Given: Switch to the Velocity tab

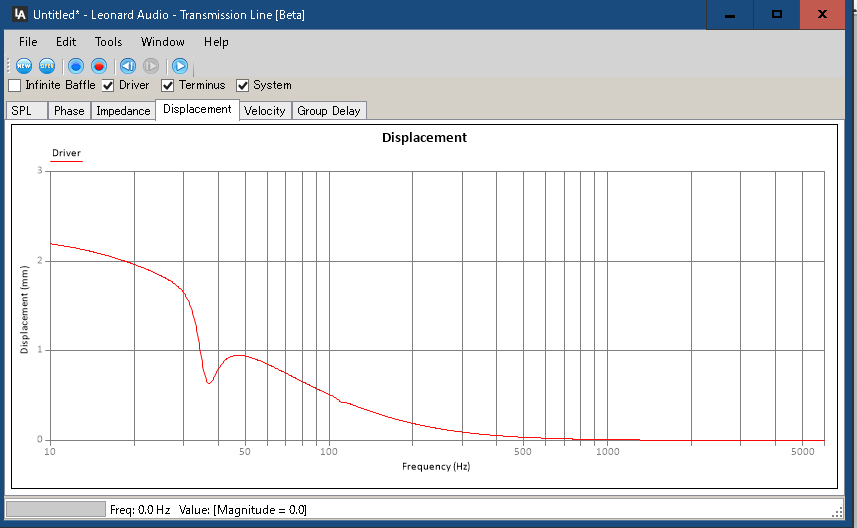Looking at the screenshot, I should pos(265,111).
